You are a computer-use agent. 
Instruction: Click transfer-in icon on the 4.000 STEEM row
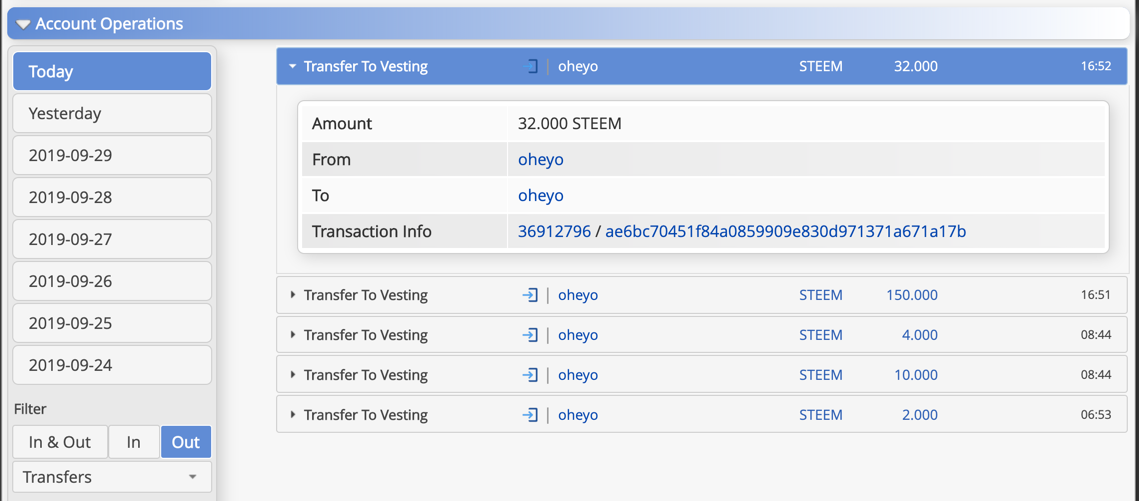tap(530, 335)
